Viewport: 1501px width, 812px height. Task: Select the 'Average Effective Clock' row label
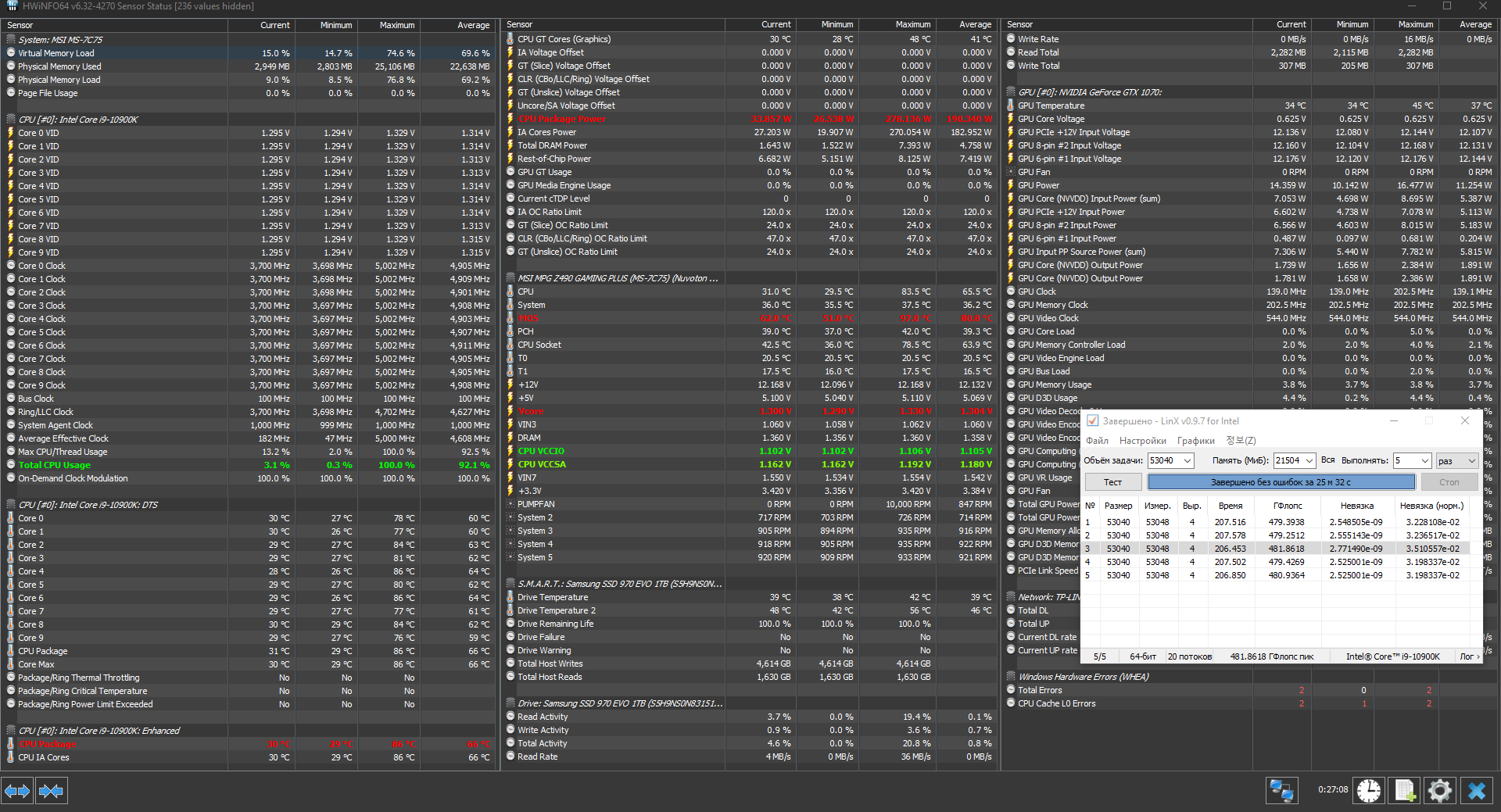coord(63,438)
